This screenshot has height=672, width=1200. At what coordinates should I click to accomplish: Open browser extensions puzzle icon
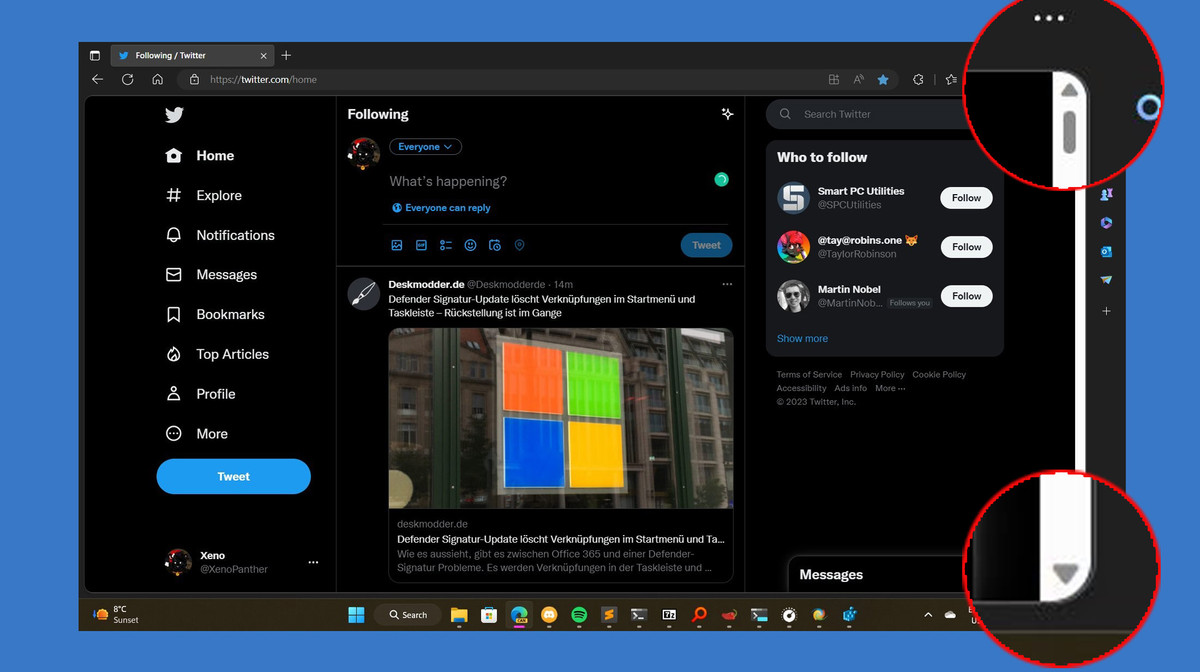tap(919, 79)
